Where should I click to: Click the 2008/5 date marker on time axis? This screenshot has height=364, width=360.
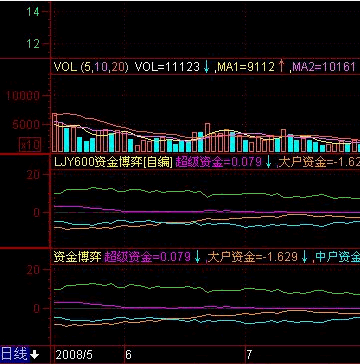click(x=74, y=355)
